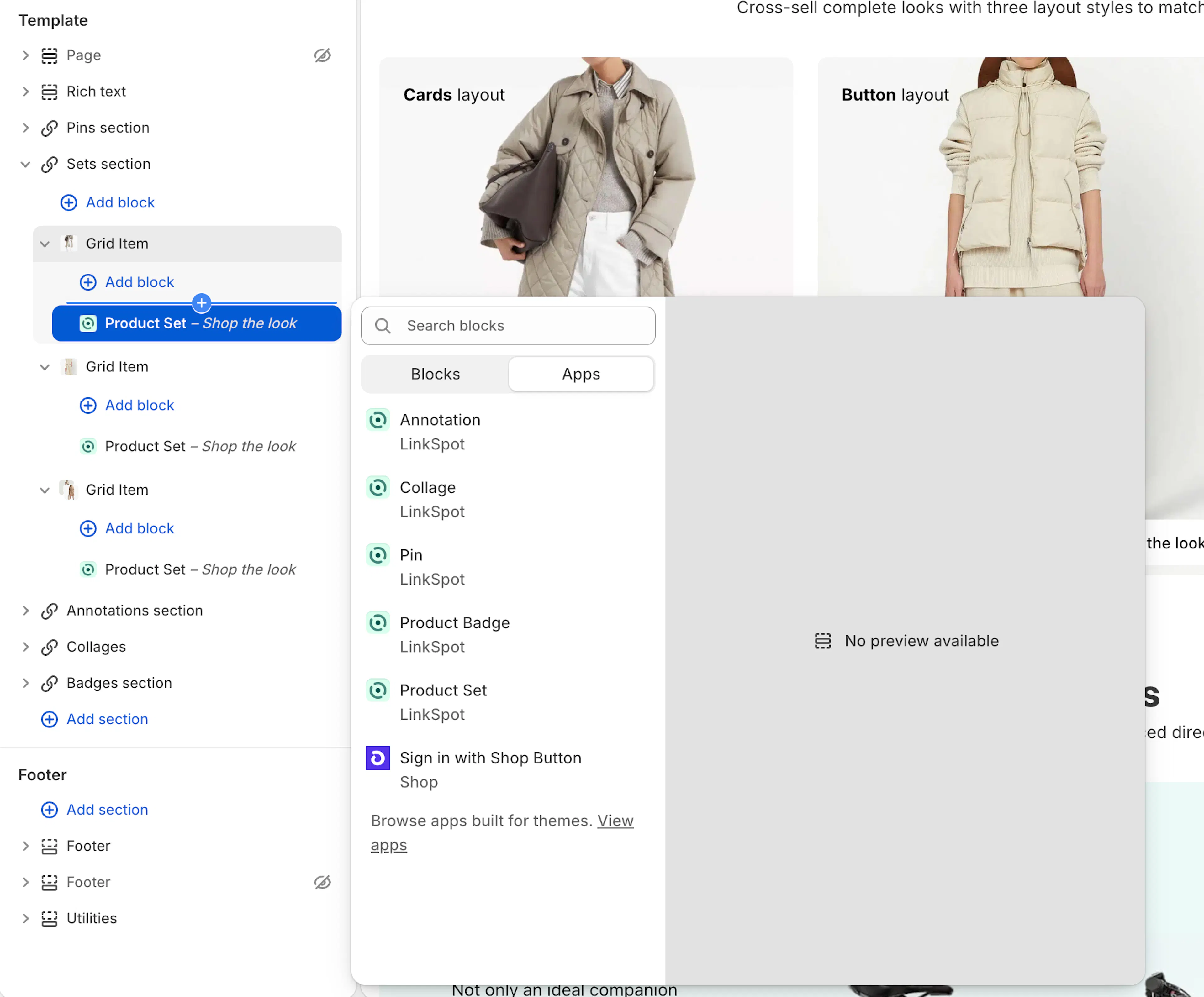Switch to the Apps tab

point(581,374)
